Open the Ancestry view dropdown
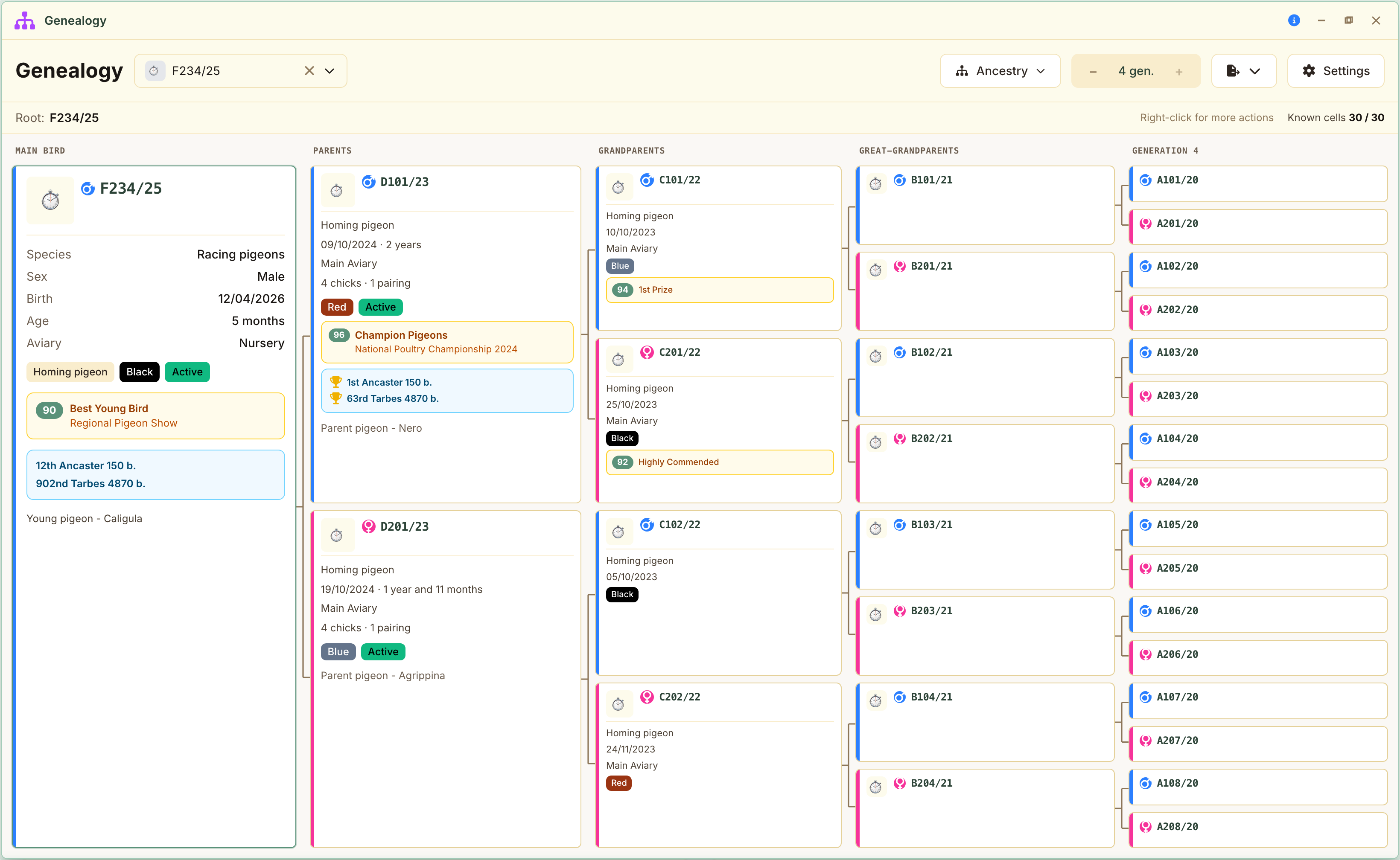Screen dimensions: 1400x860 (x=1000, y=70)
